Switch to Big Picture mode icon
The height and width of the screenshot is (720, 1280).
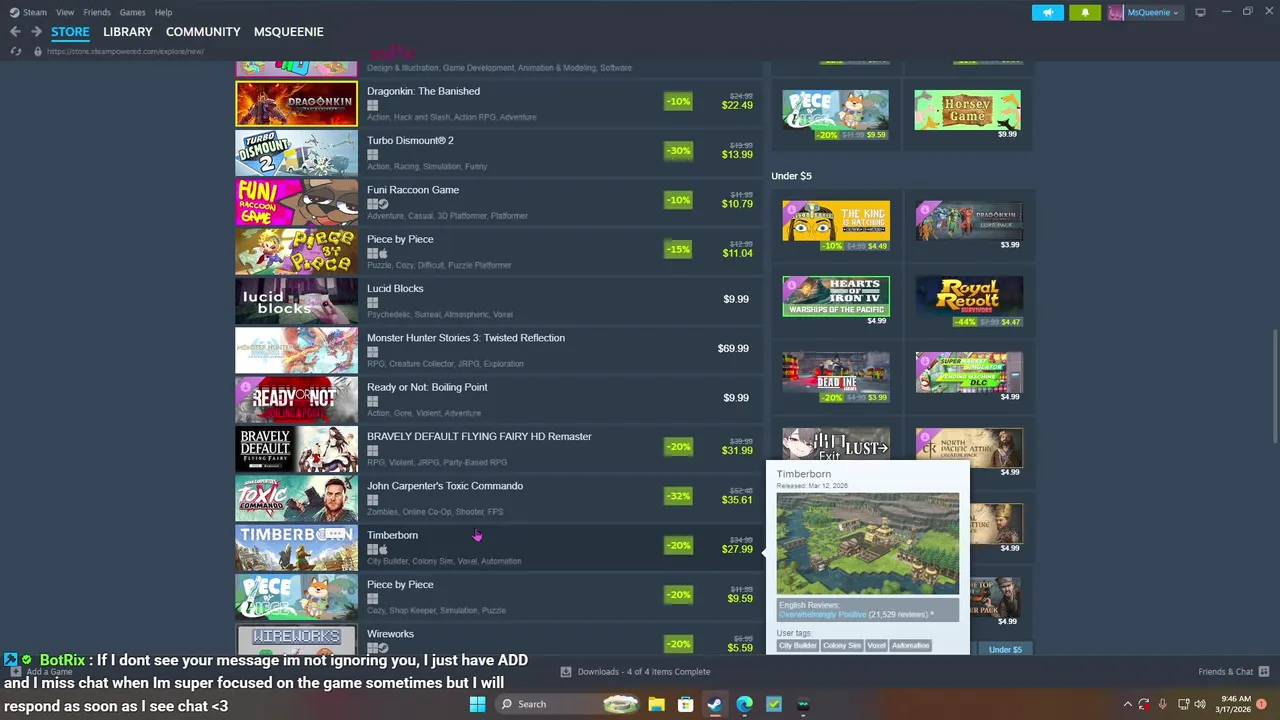1200,12
